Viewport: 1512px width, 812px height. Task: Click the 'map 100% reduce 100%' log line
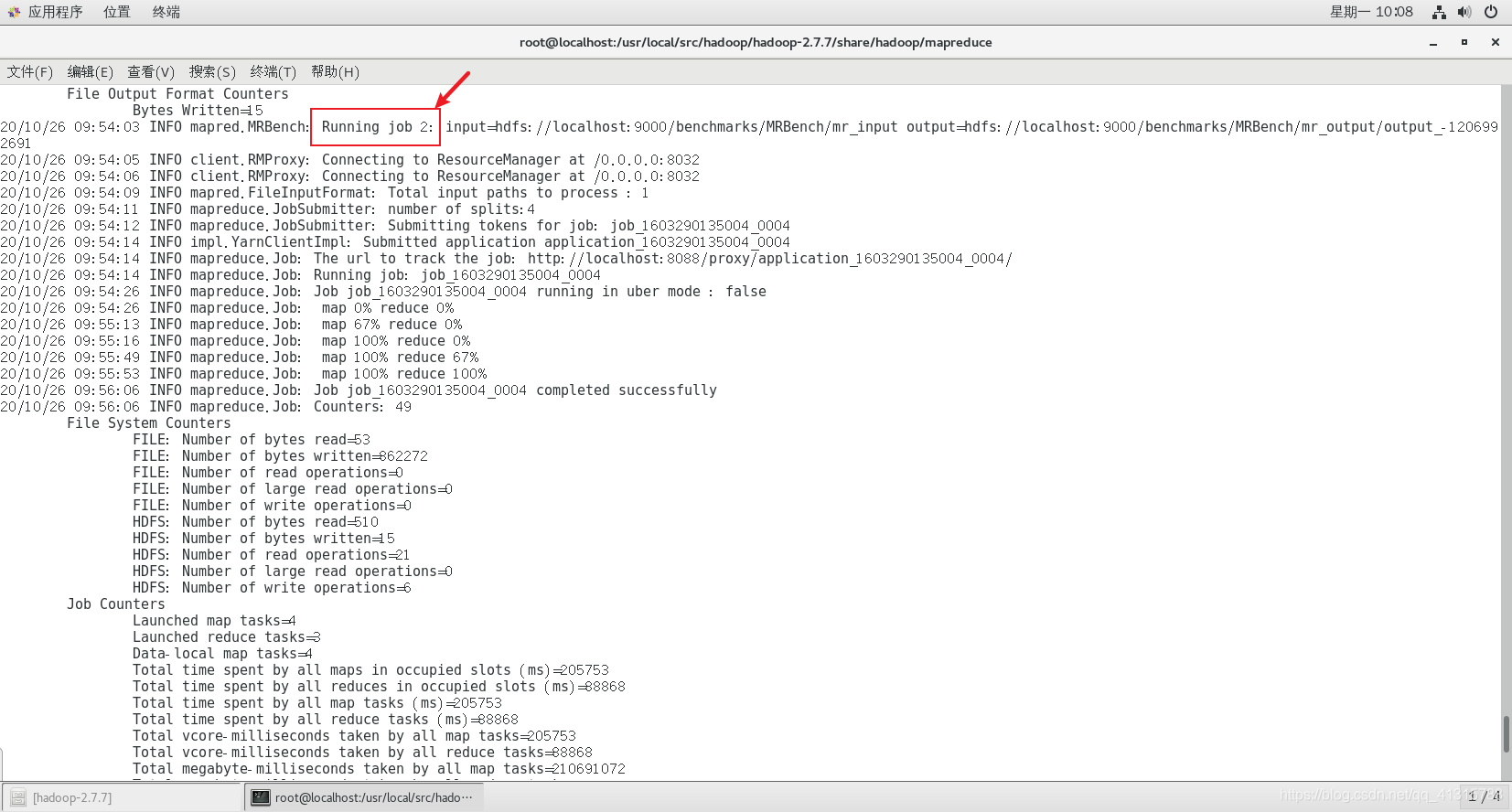243,374
